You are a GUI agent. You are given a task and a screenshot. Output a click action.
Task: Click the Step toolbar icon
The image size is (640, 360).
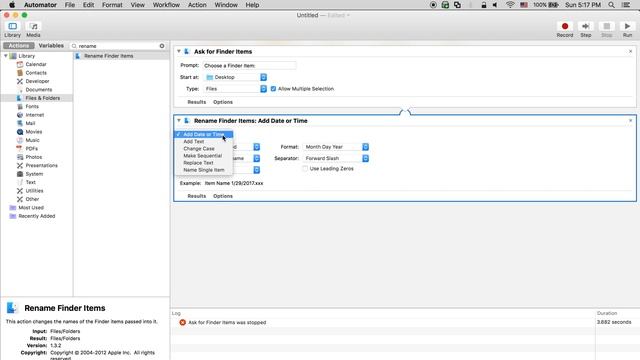tap(586, 26)
